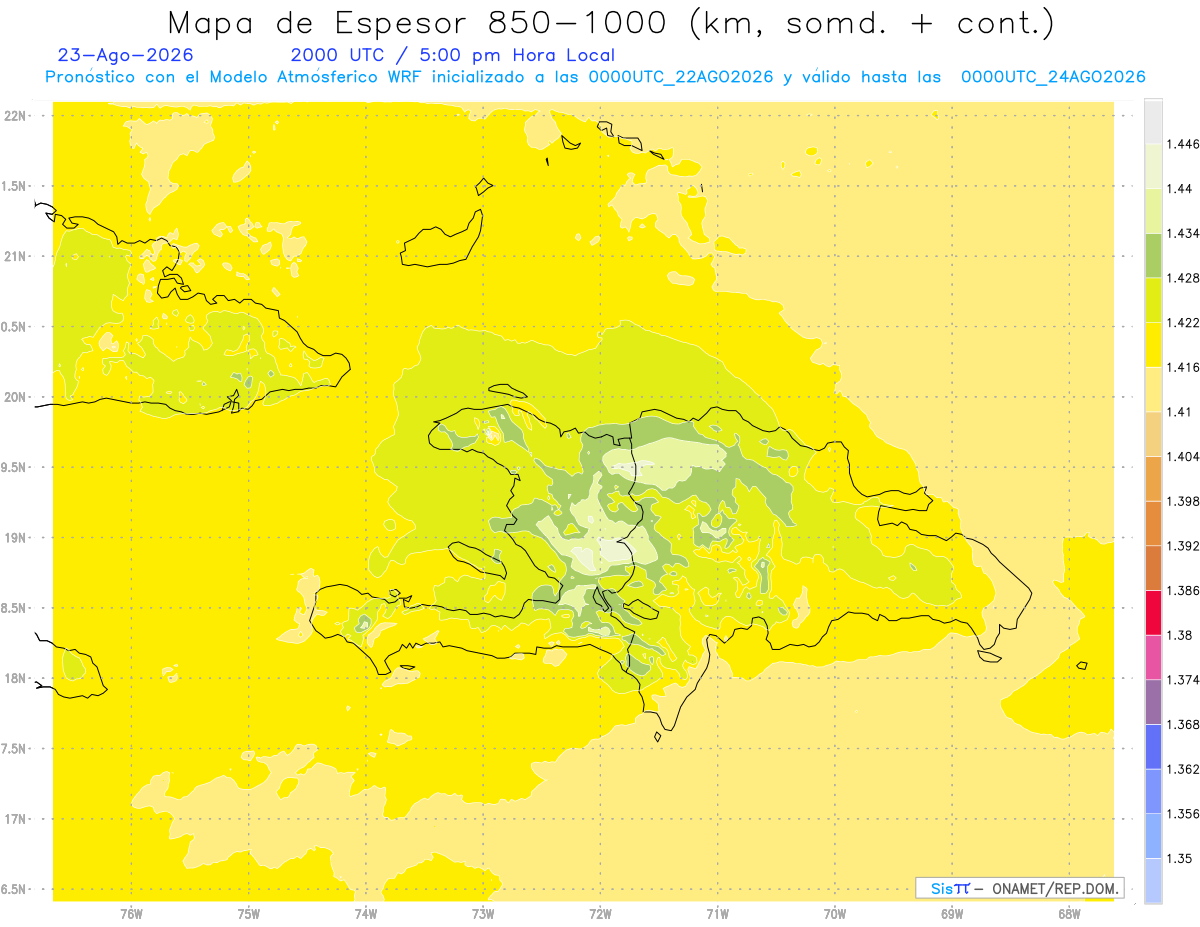Image resolution: width=1200 pixels, height=927 pixels.
Task: Click the legend value "1.368"
Action: pos(1184,724)
